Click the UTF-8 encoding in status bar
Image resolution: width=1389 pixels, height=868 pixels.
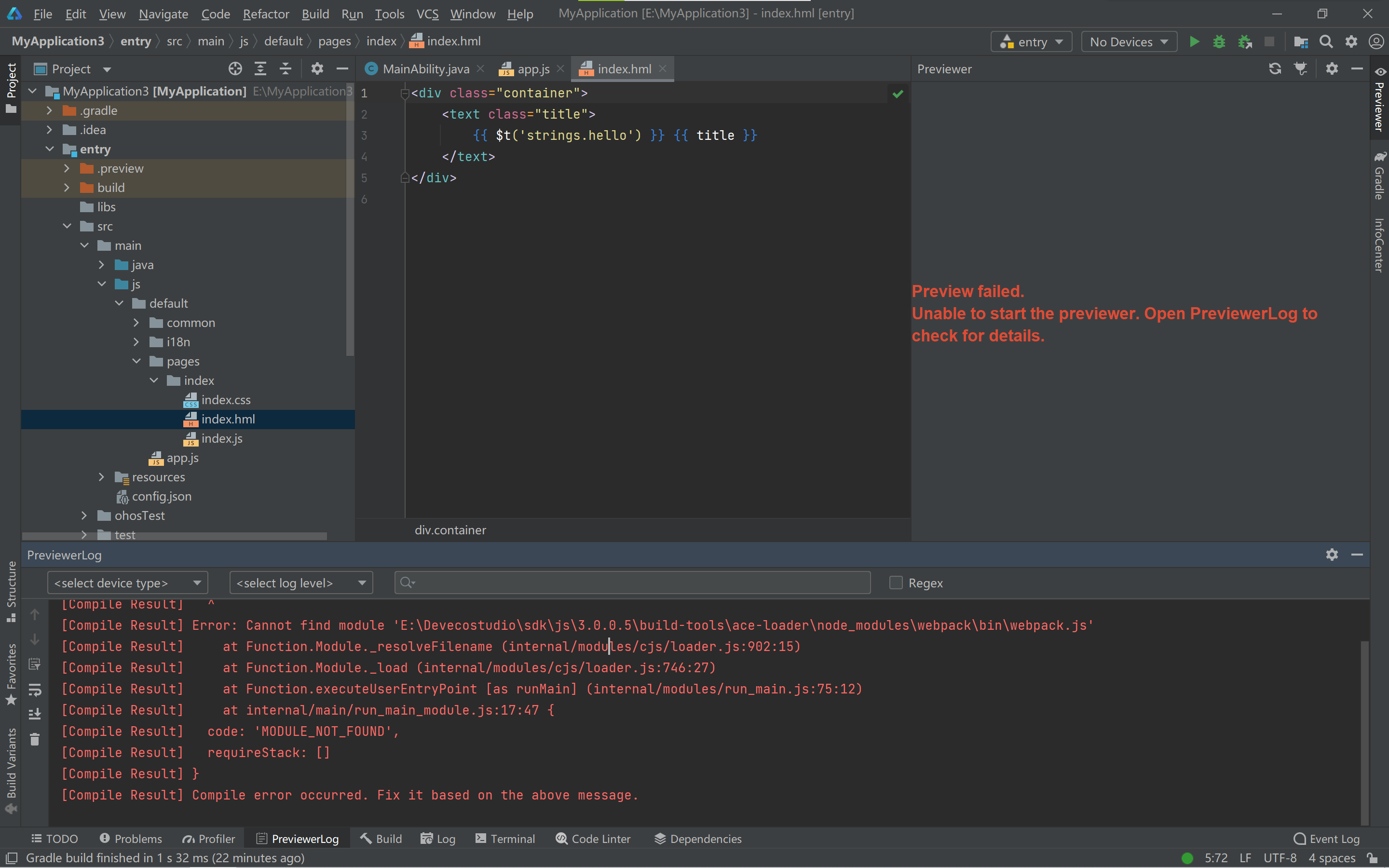click(1280, 858)
